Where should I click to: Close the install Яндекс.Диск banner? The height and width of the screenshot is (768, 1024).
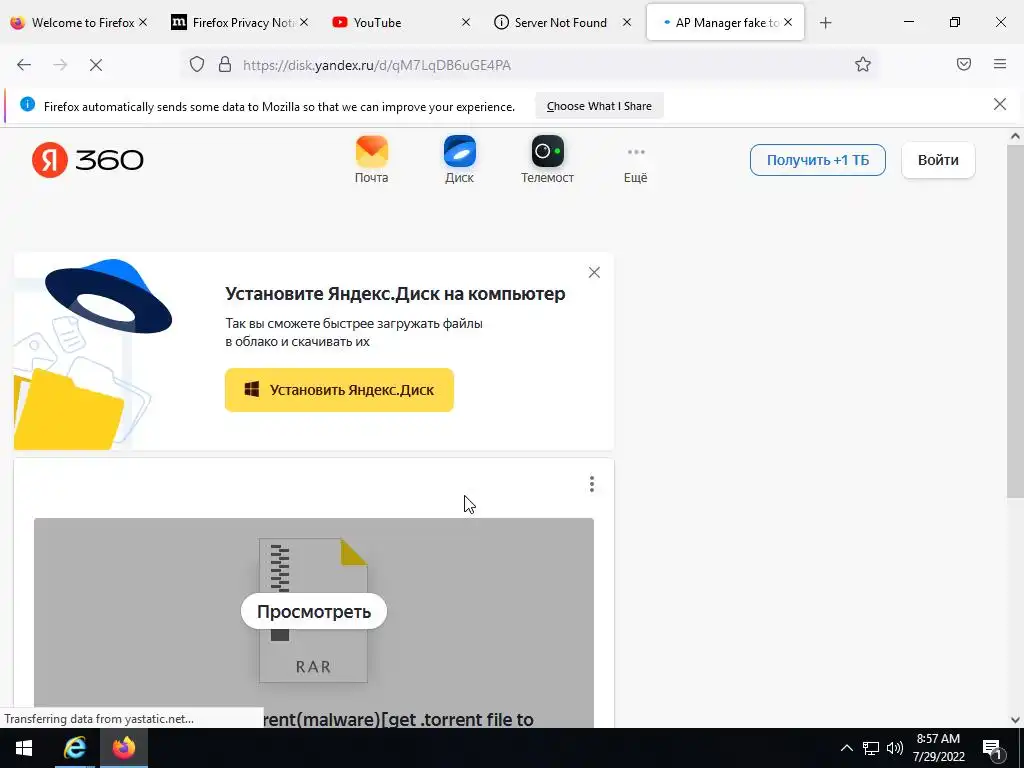coord(594,272)
